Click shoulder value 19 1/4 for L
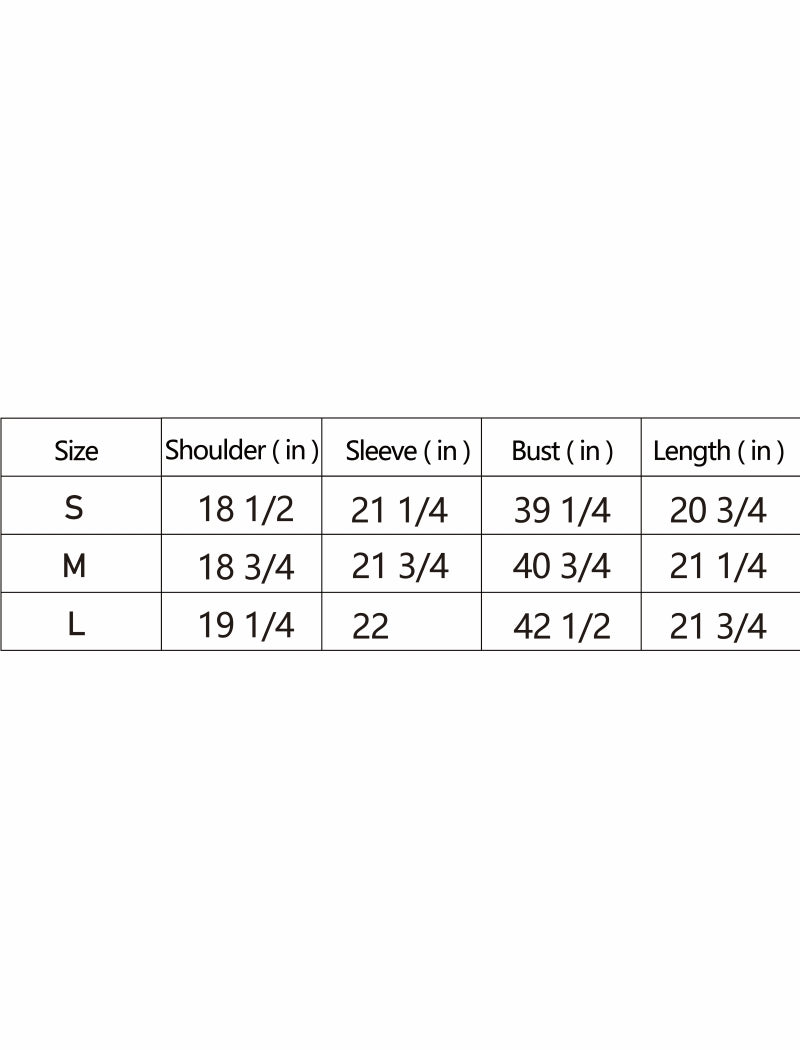Viewport: 800px width, 1050px height. click(246, 626)
